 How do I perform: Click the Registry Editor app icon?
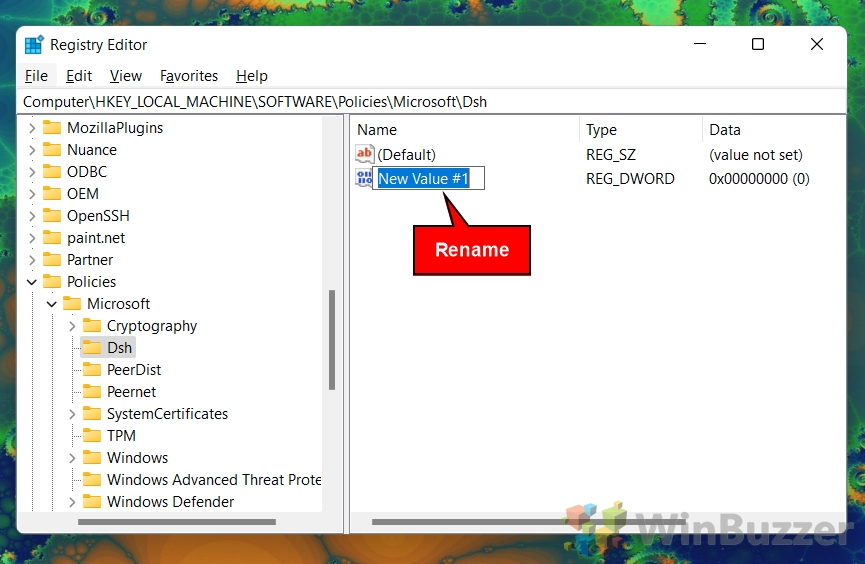pos(34,45)
